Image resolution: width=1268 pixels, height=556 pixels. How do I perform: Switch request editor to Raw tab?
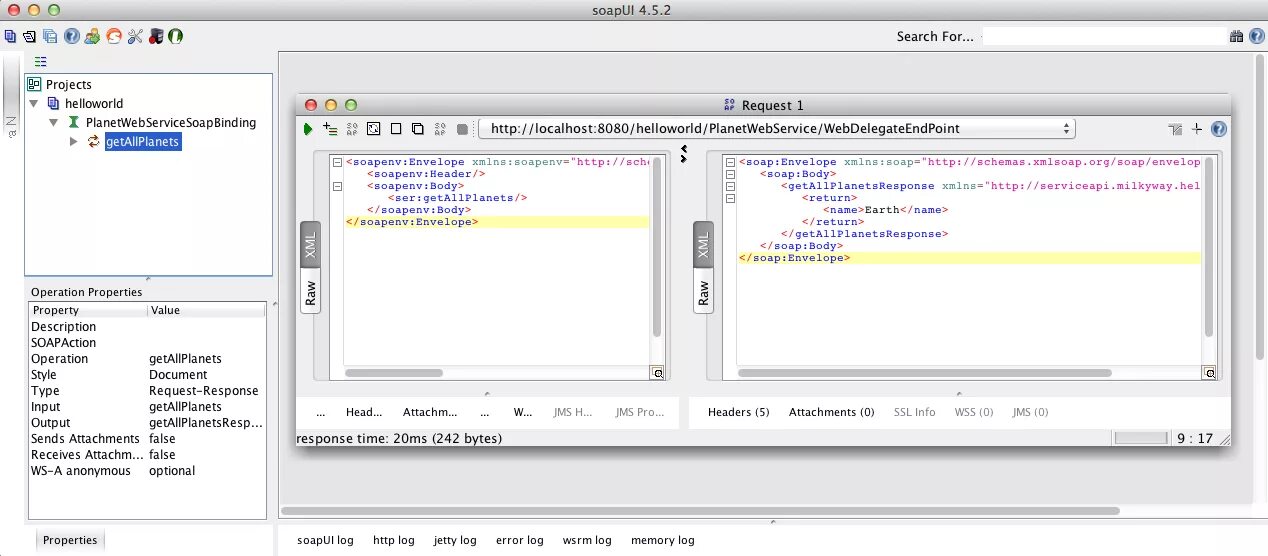[310, 293]
